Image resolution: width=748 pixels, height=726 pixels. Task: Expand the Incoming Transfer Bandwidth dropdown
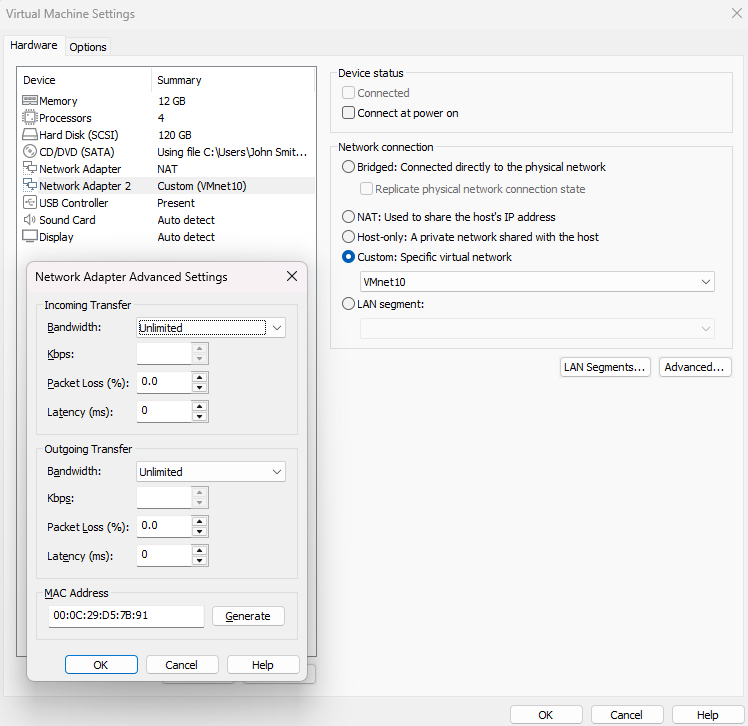coord(211,328)
